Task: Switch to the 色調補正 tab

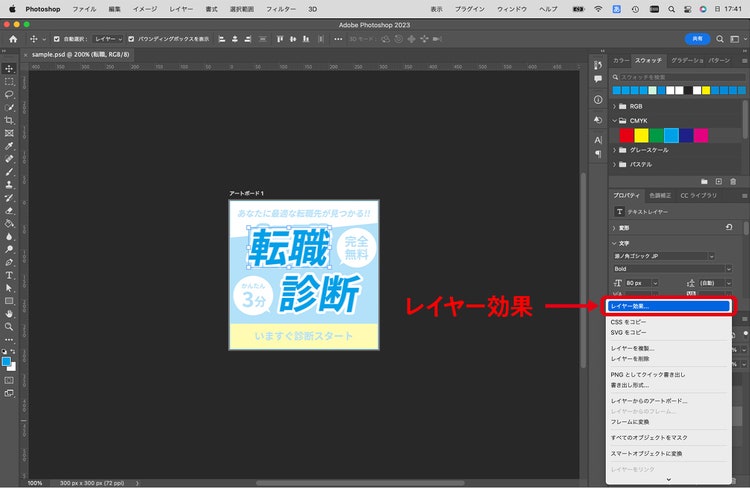Action: (660, 196)
